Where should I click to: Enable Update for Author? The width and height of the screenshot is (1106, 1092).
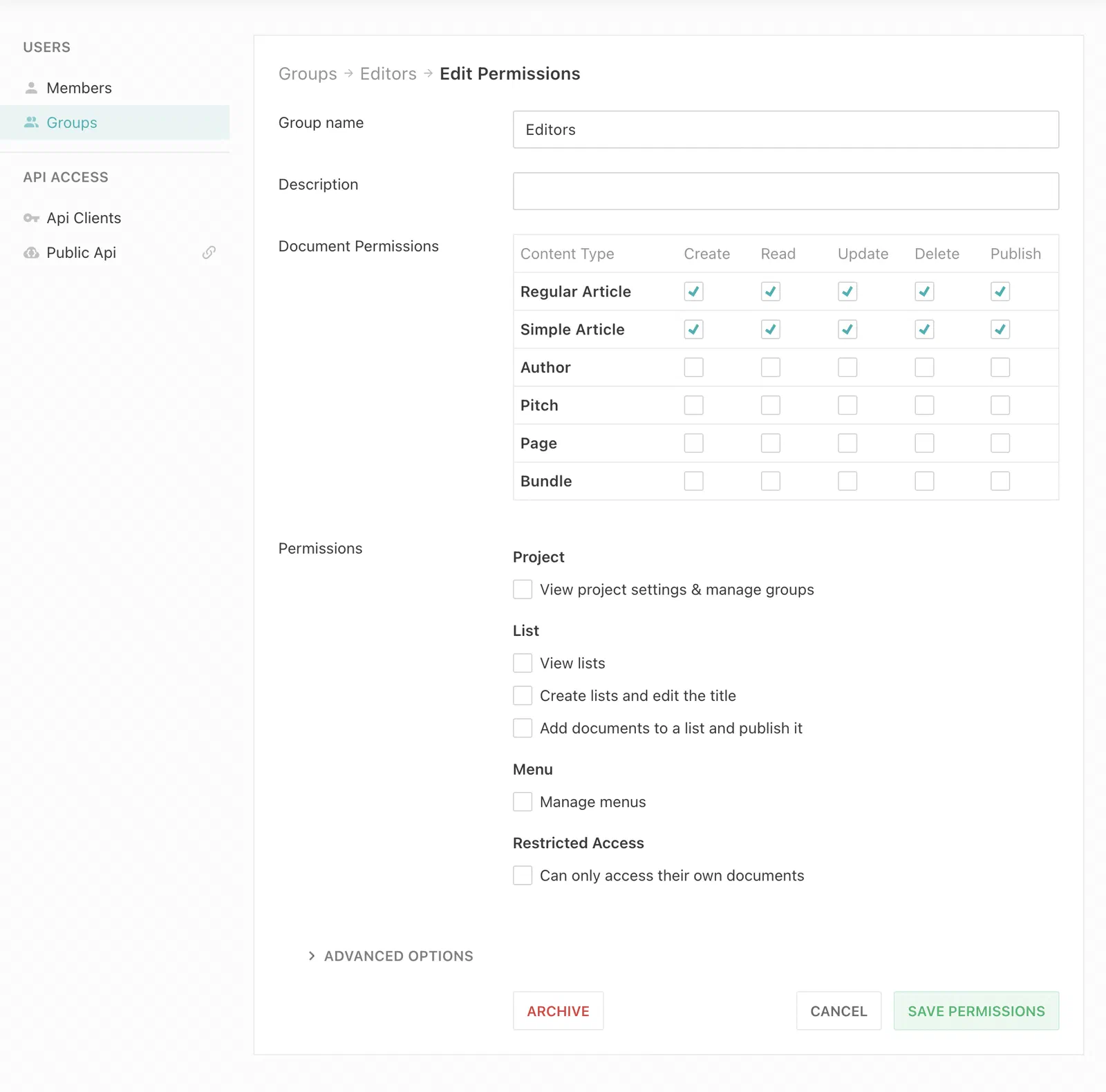pyautogui.click(x=847, y=367)
